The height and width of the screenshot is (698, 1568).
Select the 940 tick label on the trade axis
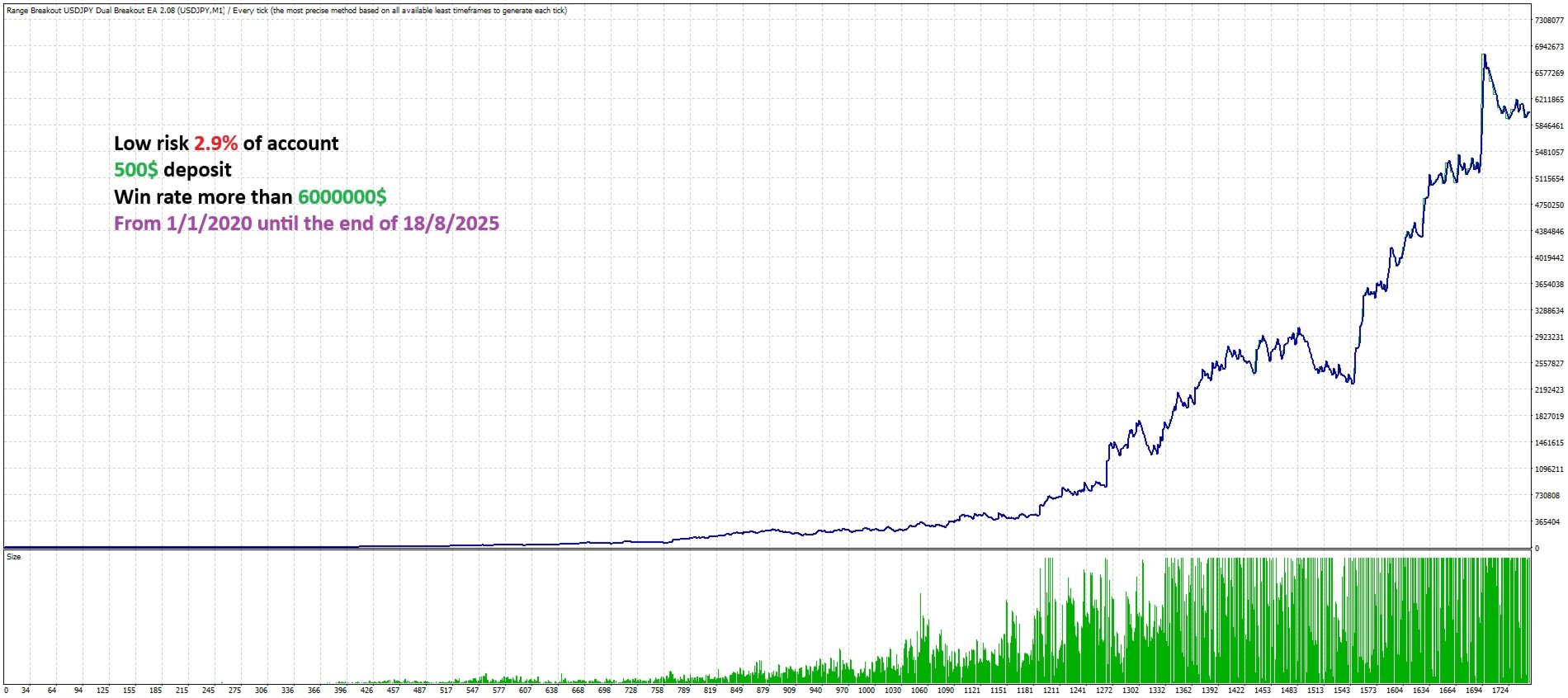[x=815, y=691]
